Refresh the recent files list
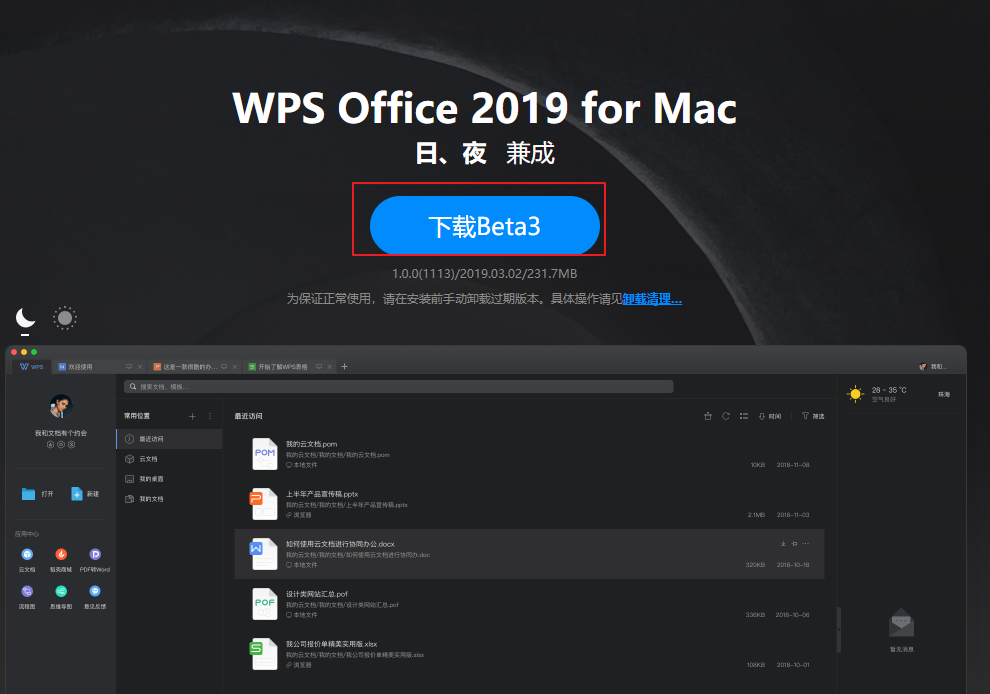Viewport: 990px width, 694px height. click(x=726, y=416)
